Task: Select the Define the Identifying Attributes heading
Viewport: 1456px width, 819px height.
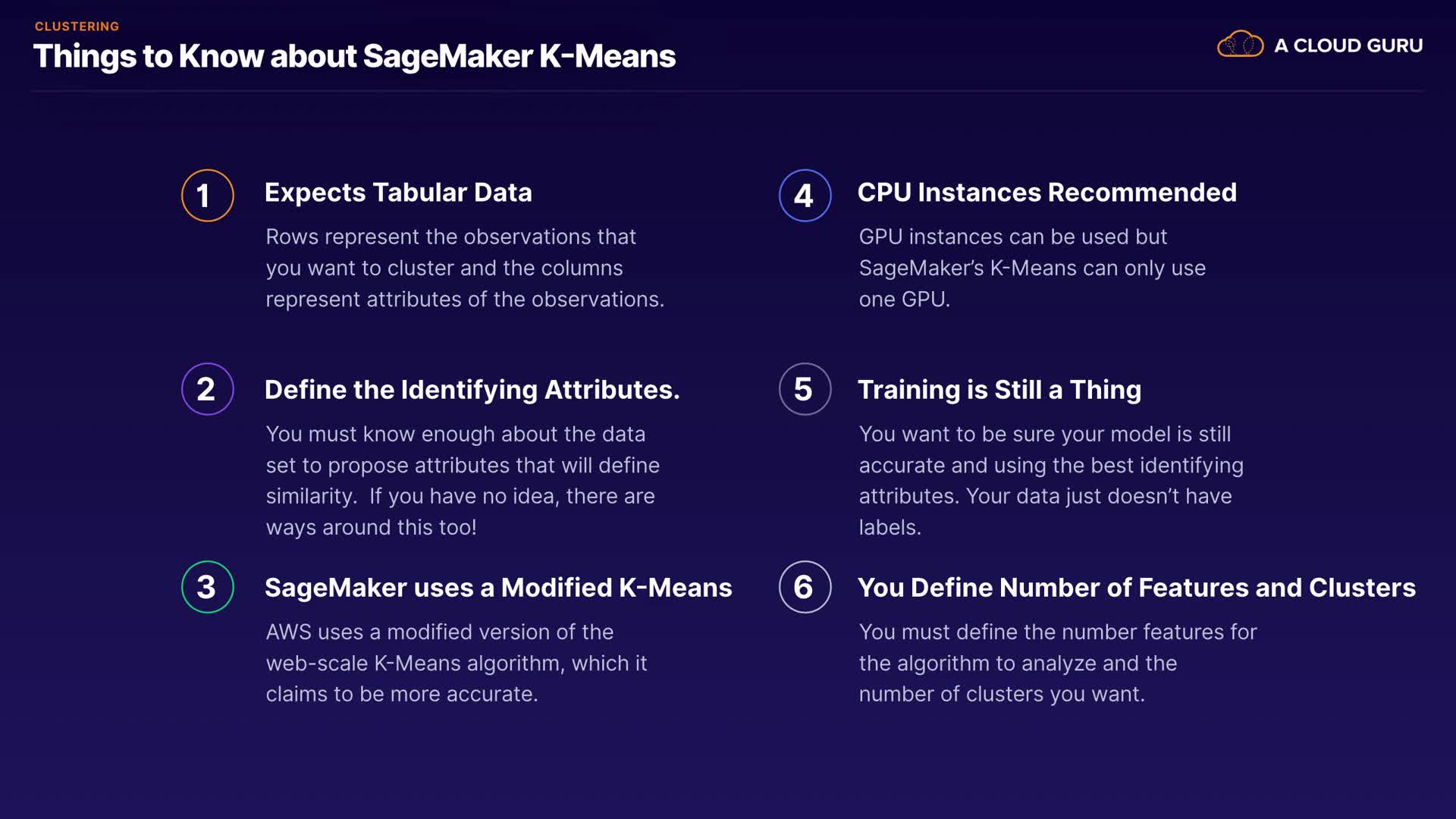Action: pos(472,390)
